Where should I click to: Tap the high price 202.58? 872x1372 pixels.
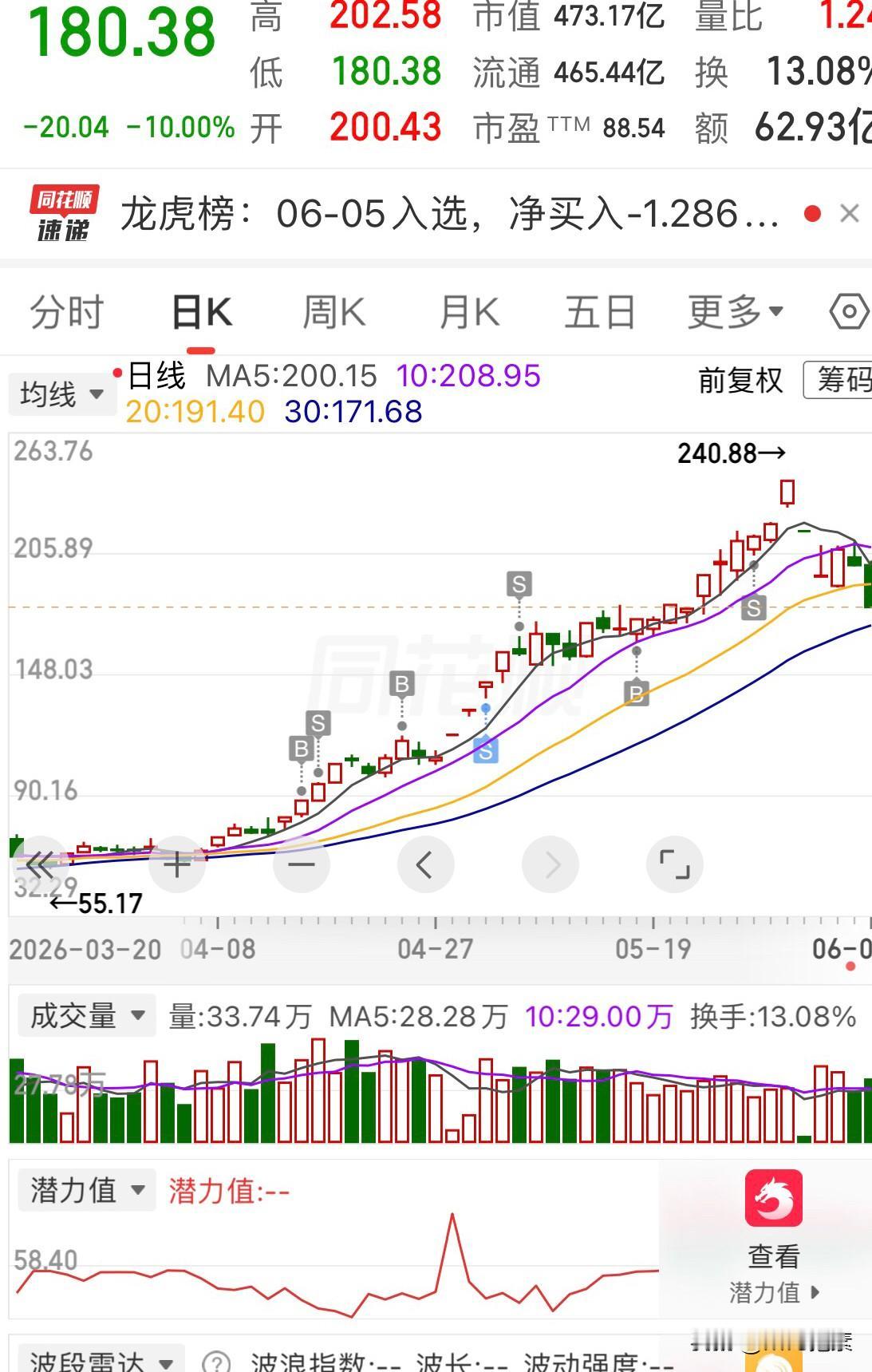point(385,16)
